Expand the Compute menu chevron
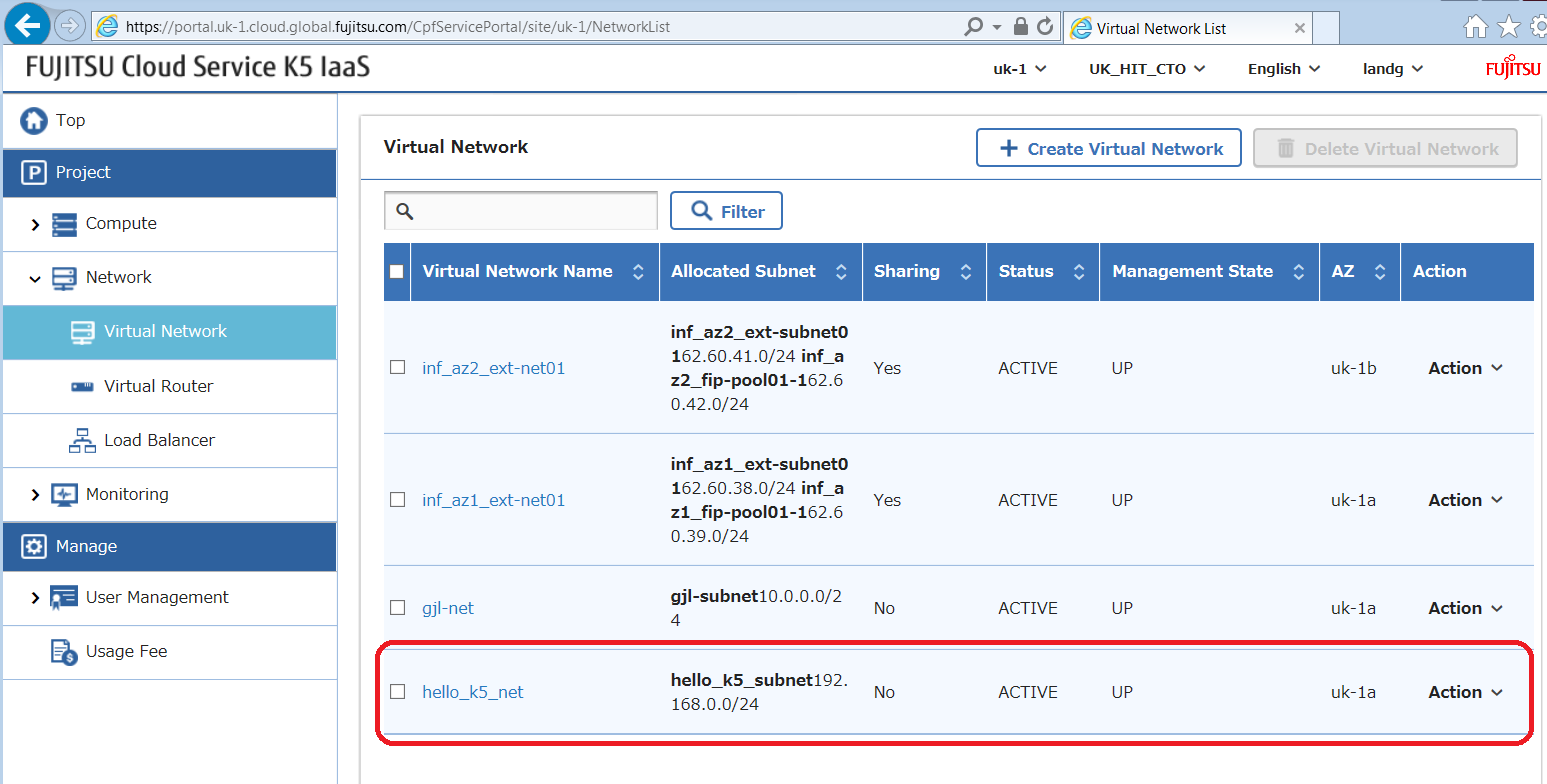1547x784 pixels. [36, 225]
